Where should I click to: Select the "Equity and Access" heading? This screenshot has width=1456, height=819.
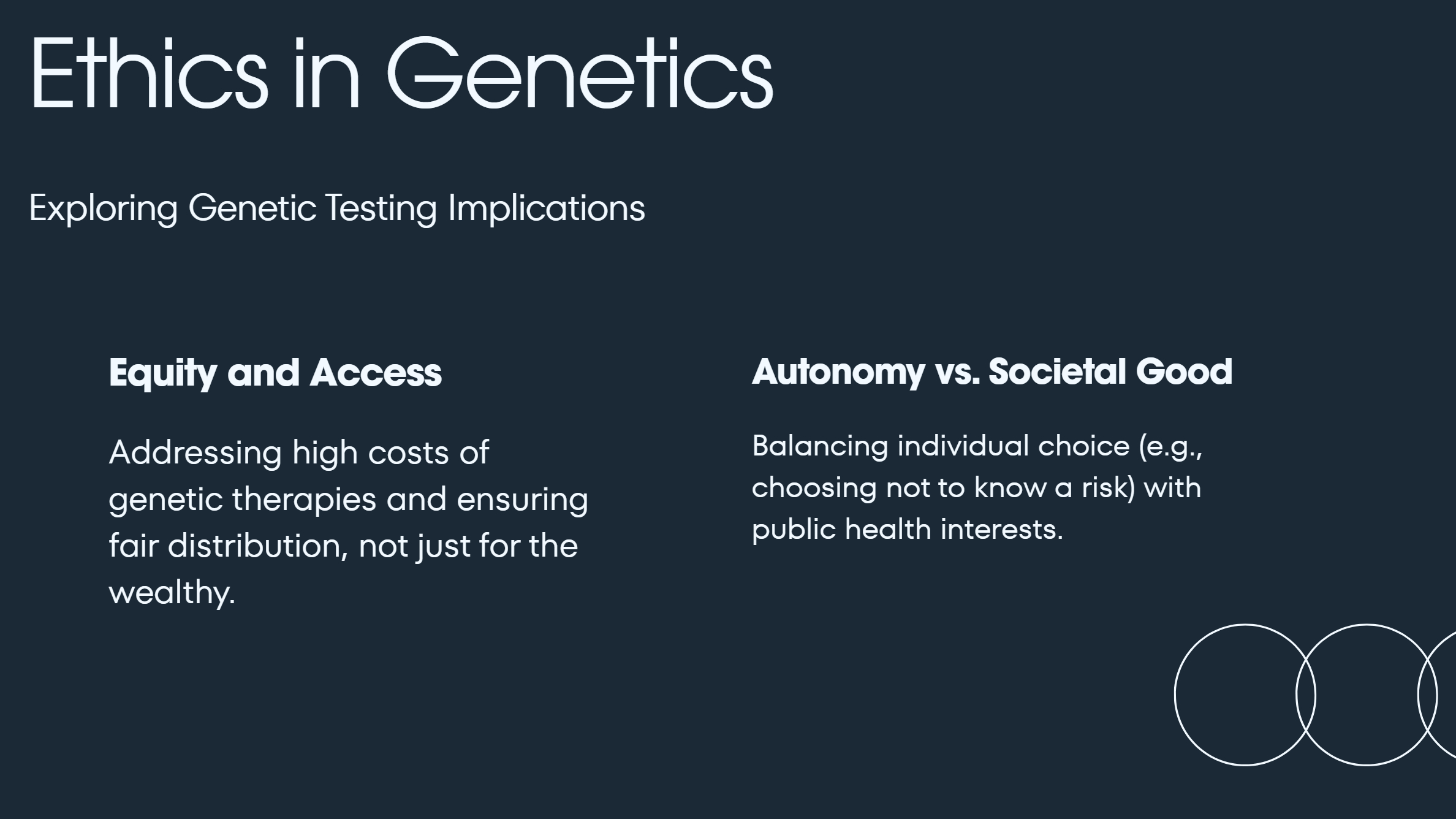pos(275,373)
